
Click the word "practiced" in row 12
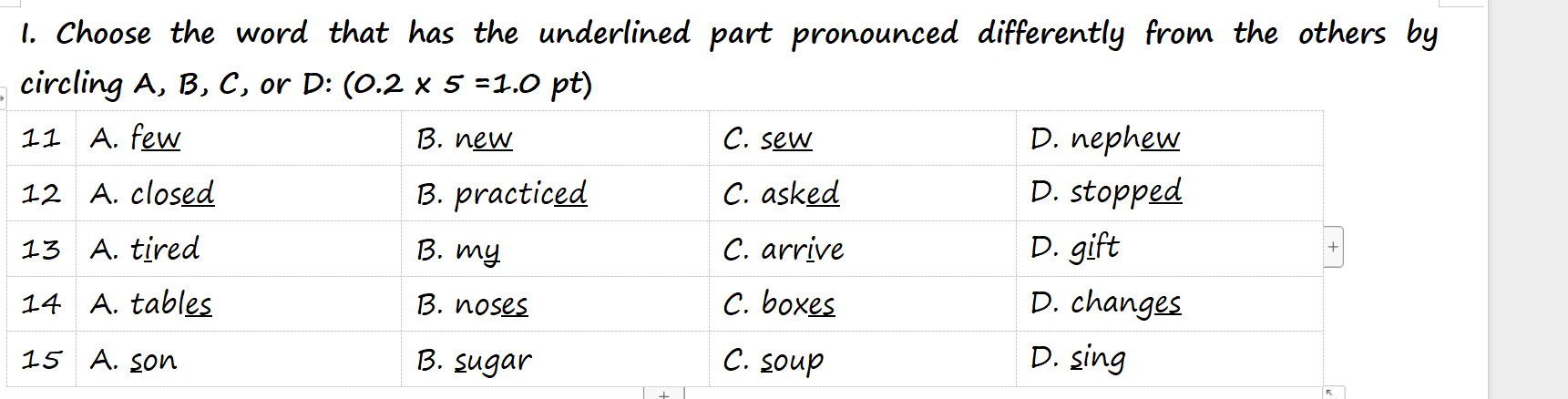coord(520,194)
